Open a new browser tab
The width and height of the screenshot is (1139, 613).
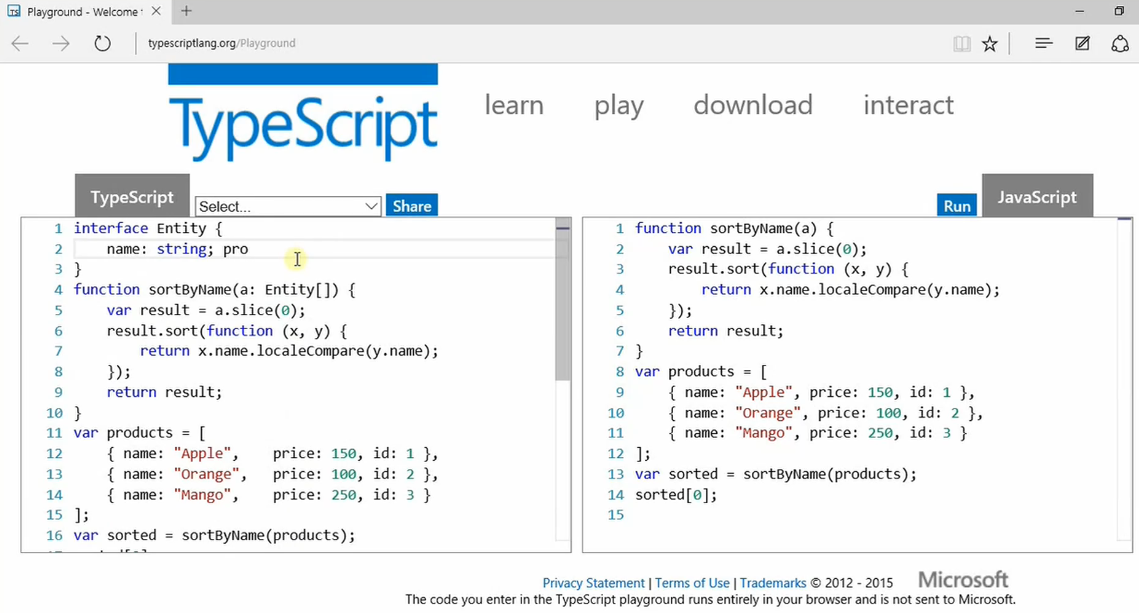click(187, 11)
